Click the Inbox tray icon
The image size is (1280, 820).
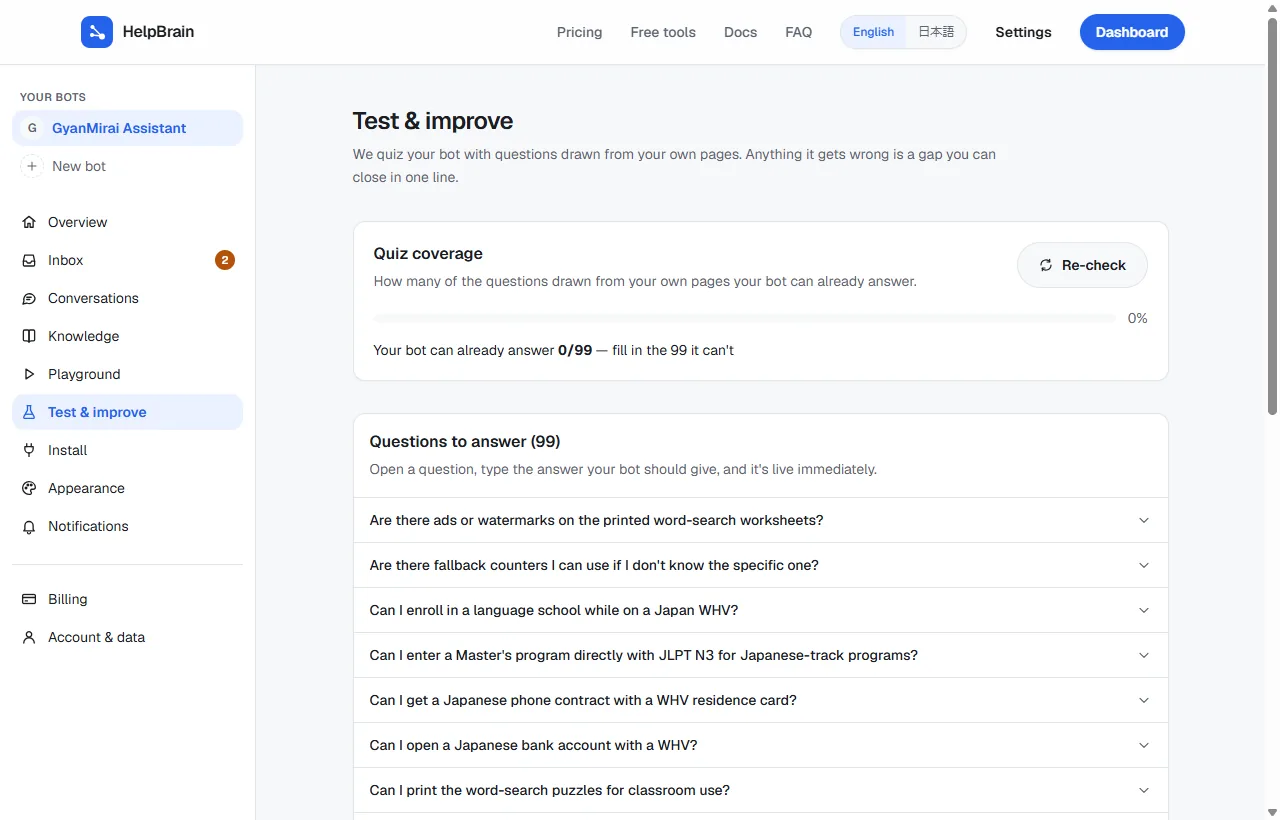pyautogui.click(x=29, y=260)
